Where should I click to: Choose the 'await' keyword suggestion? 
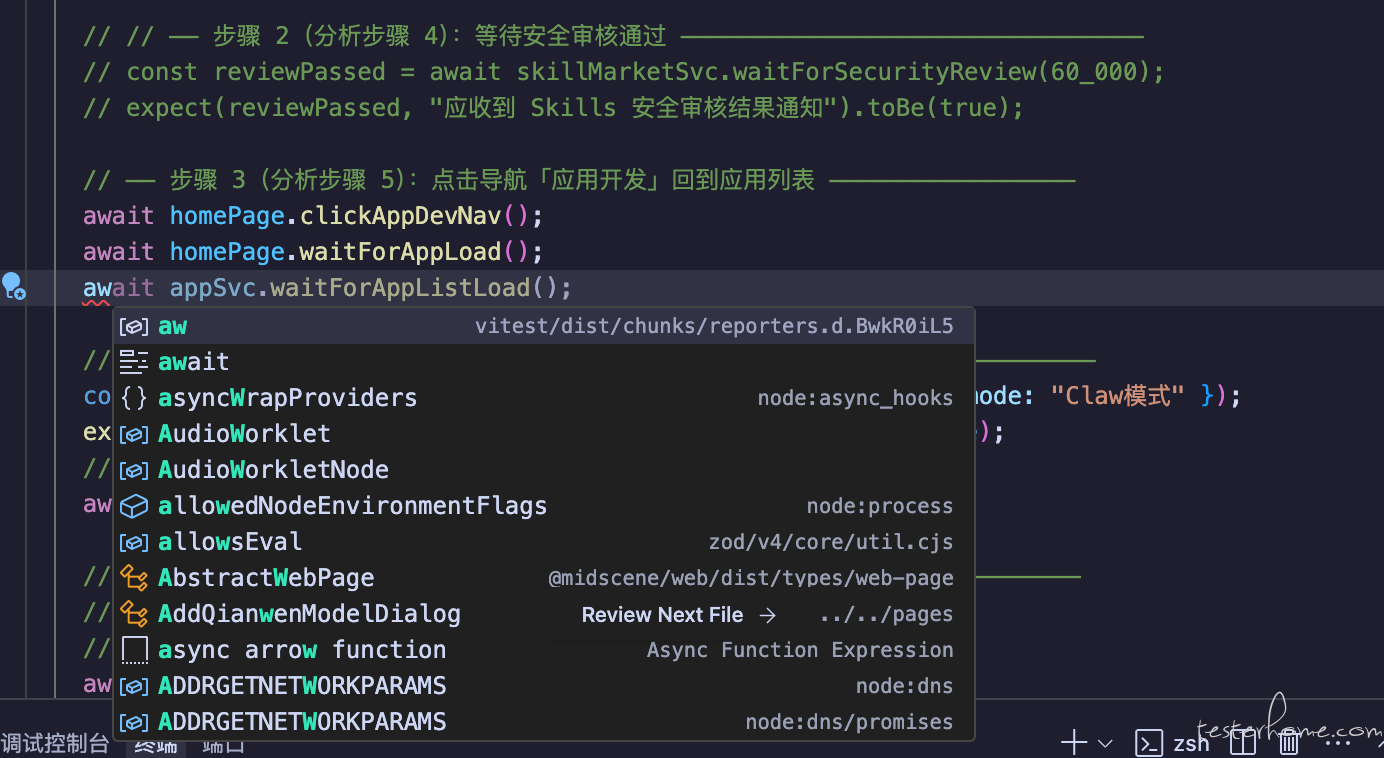tap(544, 362)
